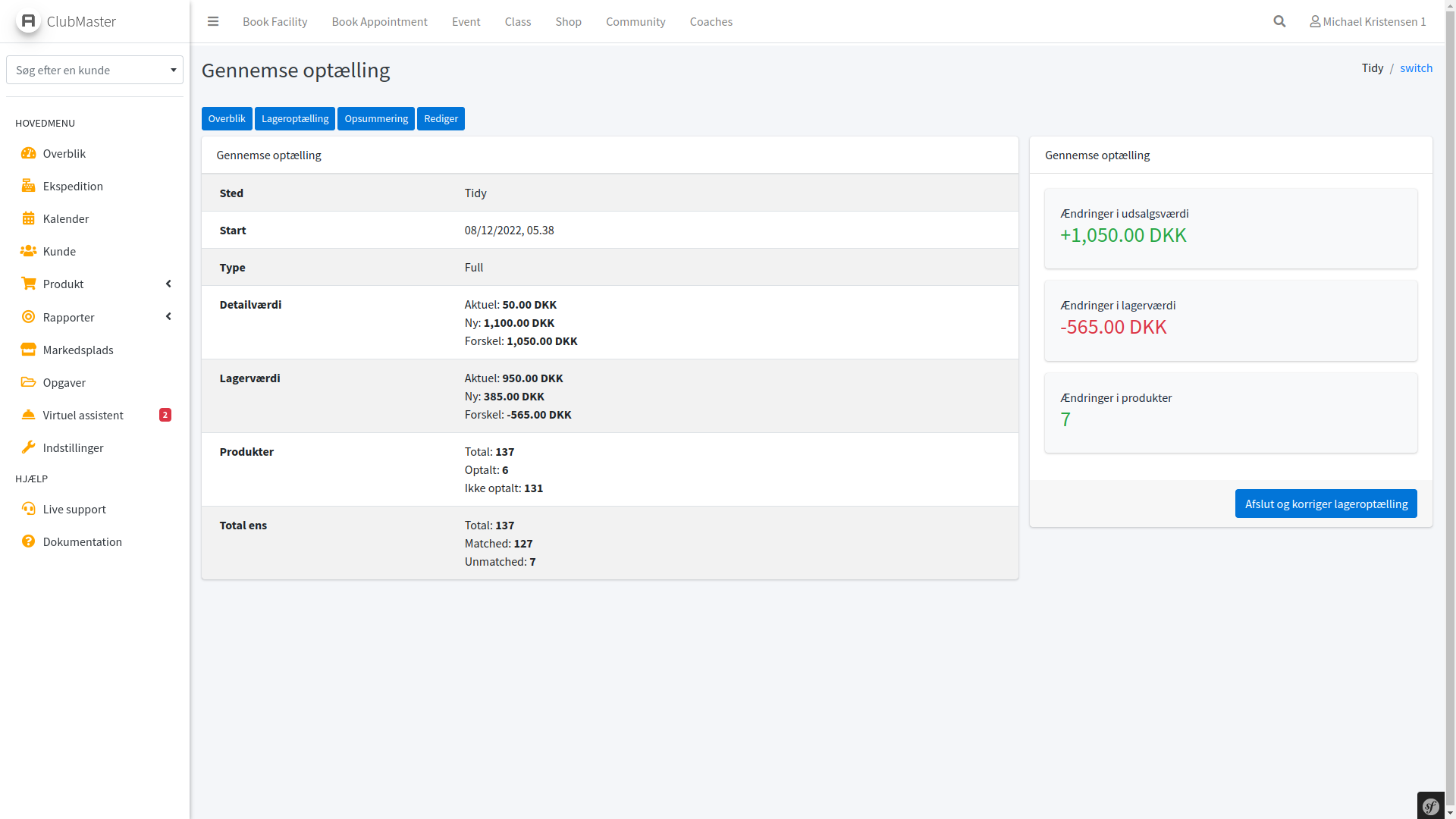Screen dimensions: 1456x819
Task: Click the hamburger menu icon
Action: click(x=213, y=21)
